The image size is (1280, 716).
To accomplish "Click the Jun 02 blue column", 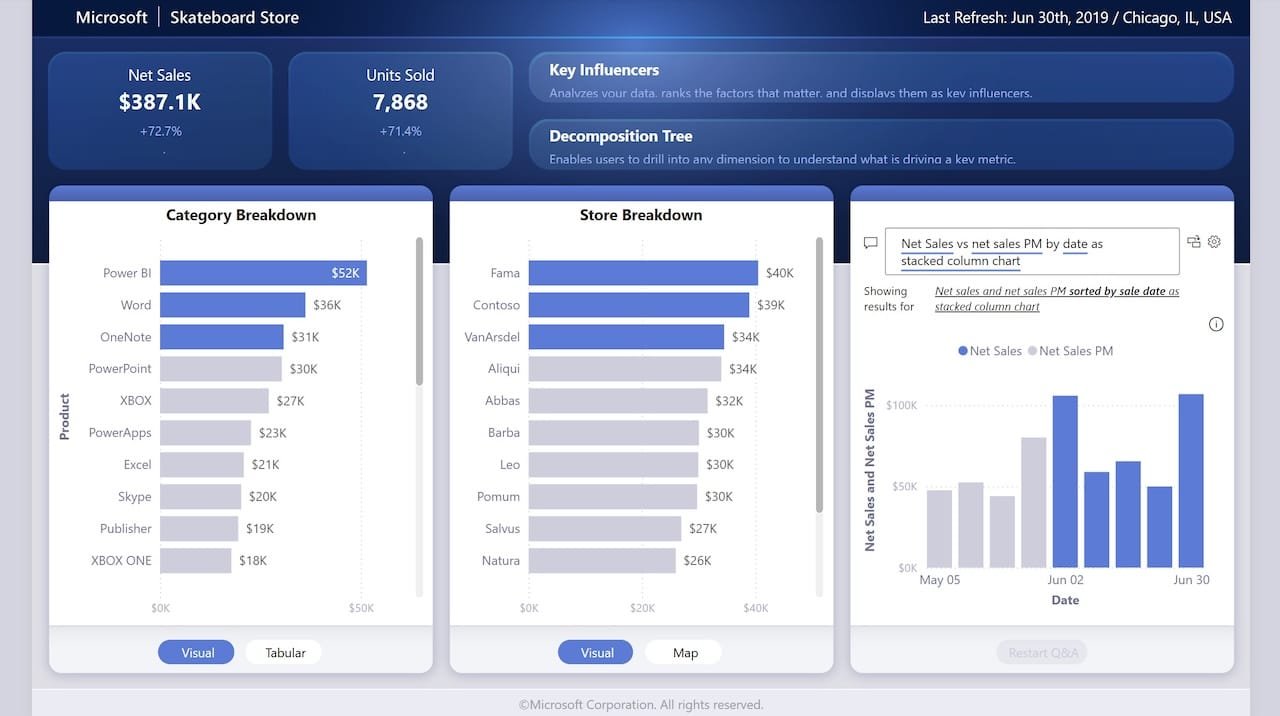I will click(x=1065, y=482).
